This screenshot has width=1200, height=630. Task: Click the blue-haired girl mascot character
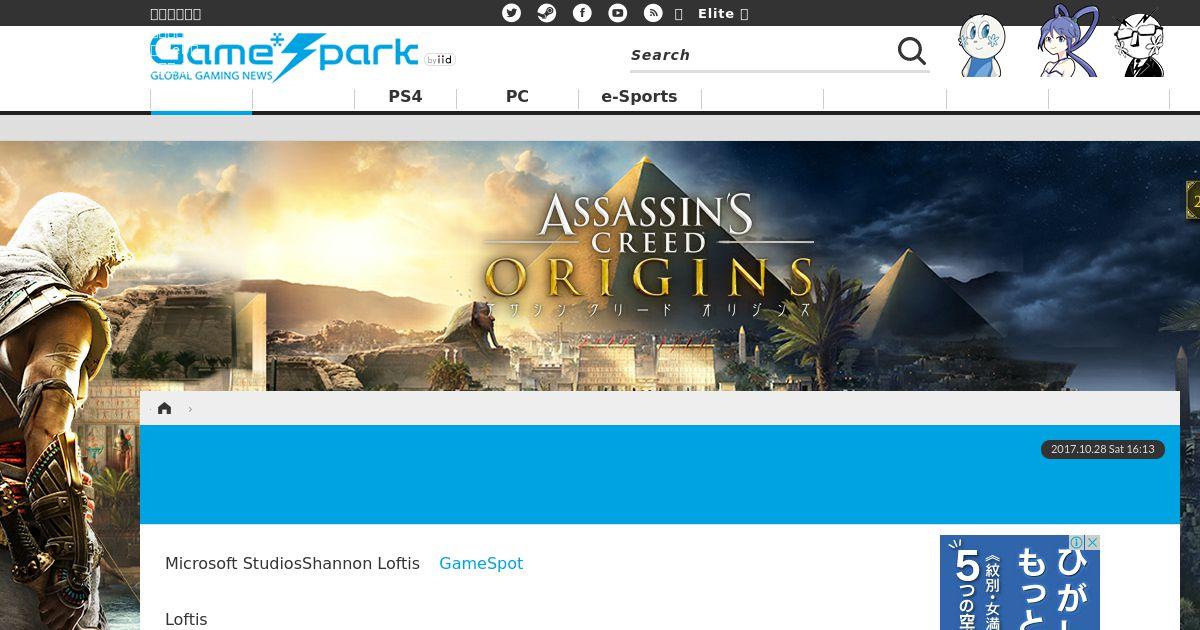click(x=1066, y=42)
